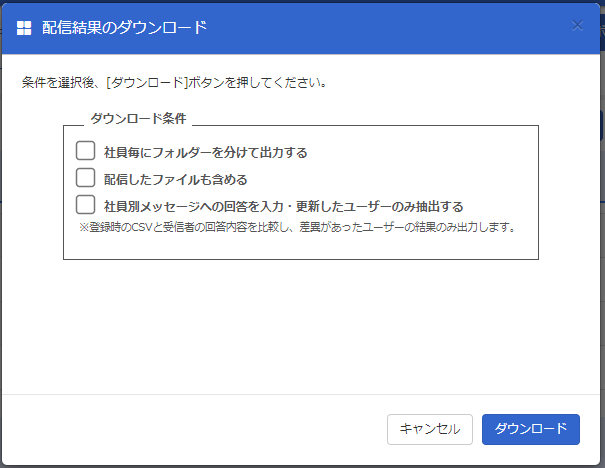This screenshot has width=605, height=468.
Task: Click blank footer area left of キャンセル
Action: point(193,429)
